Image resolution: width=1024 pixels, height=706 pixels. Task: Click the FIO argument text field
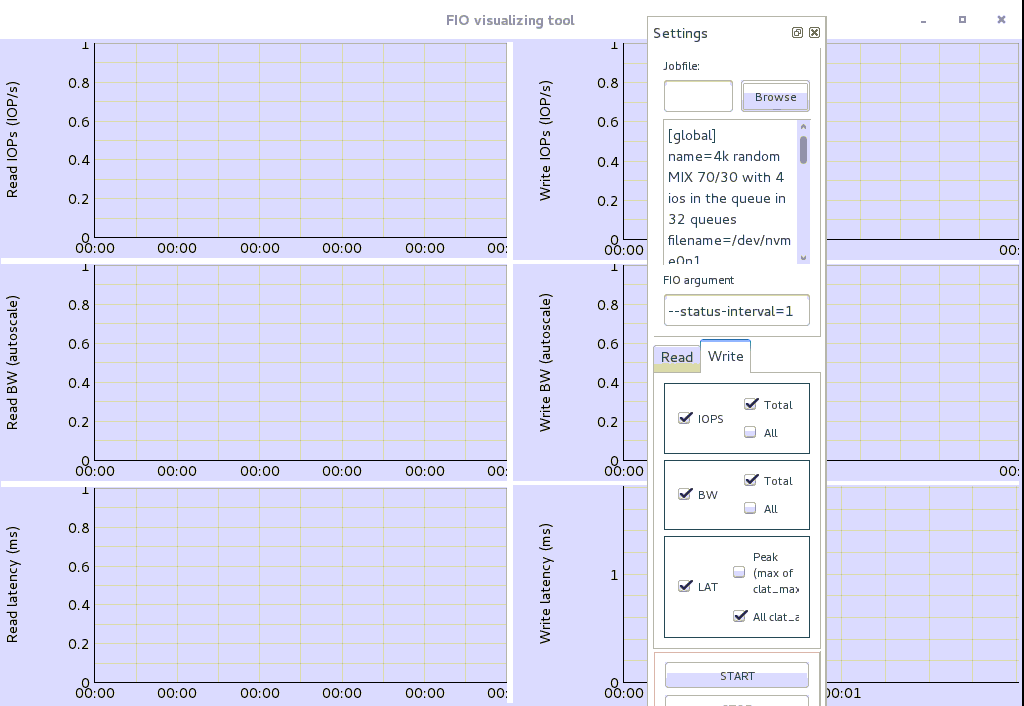click(737, 310)
